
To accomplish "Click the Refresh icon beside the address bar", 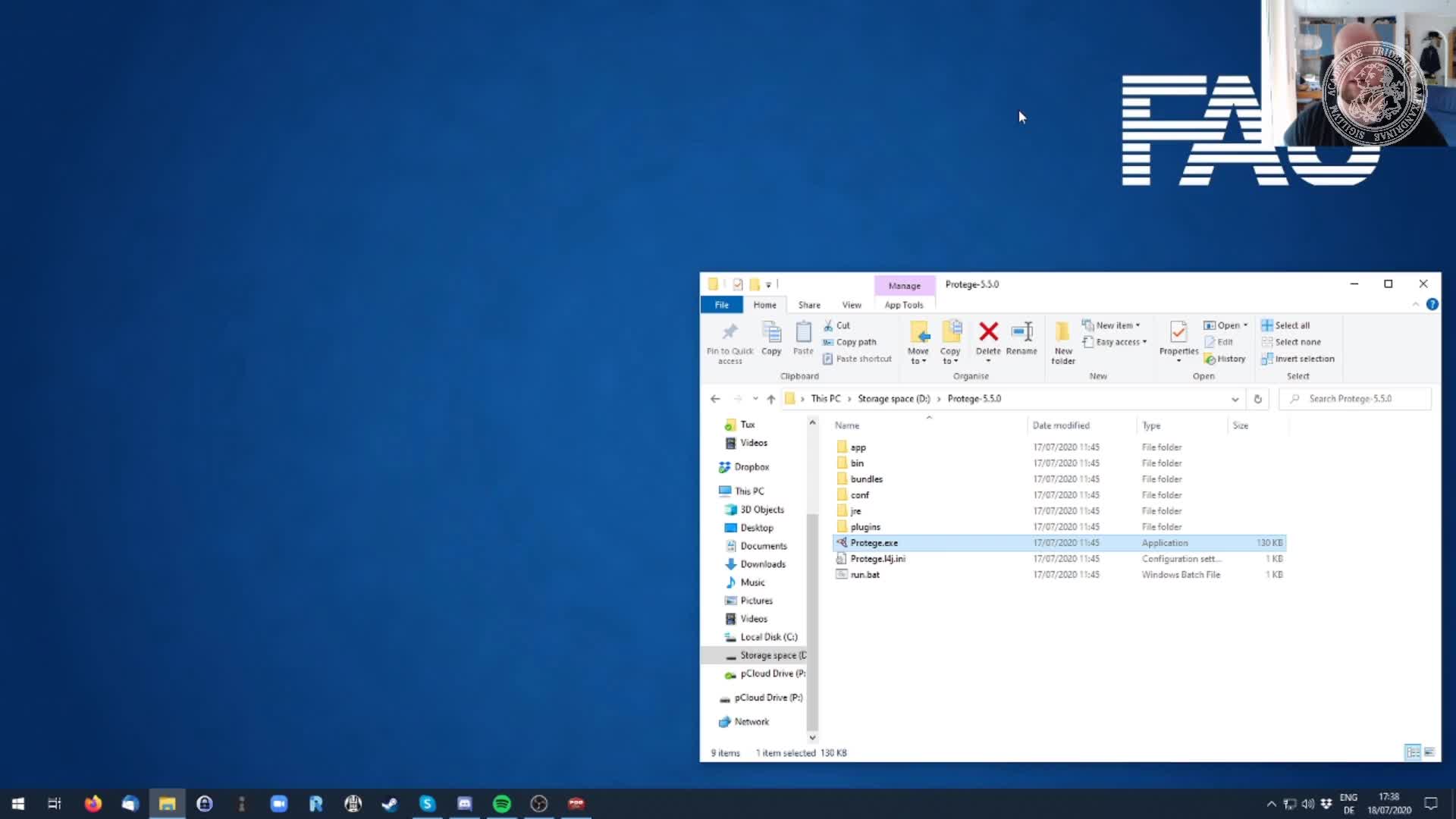I will tap(1258, 398).
